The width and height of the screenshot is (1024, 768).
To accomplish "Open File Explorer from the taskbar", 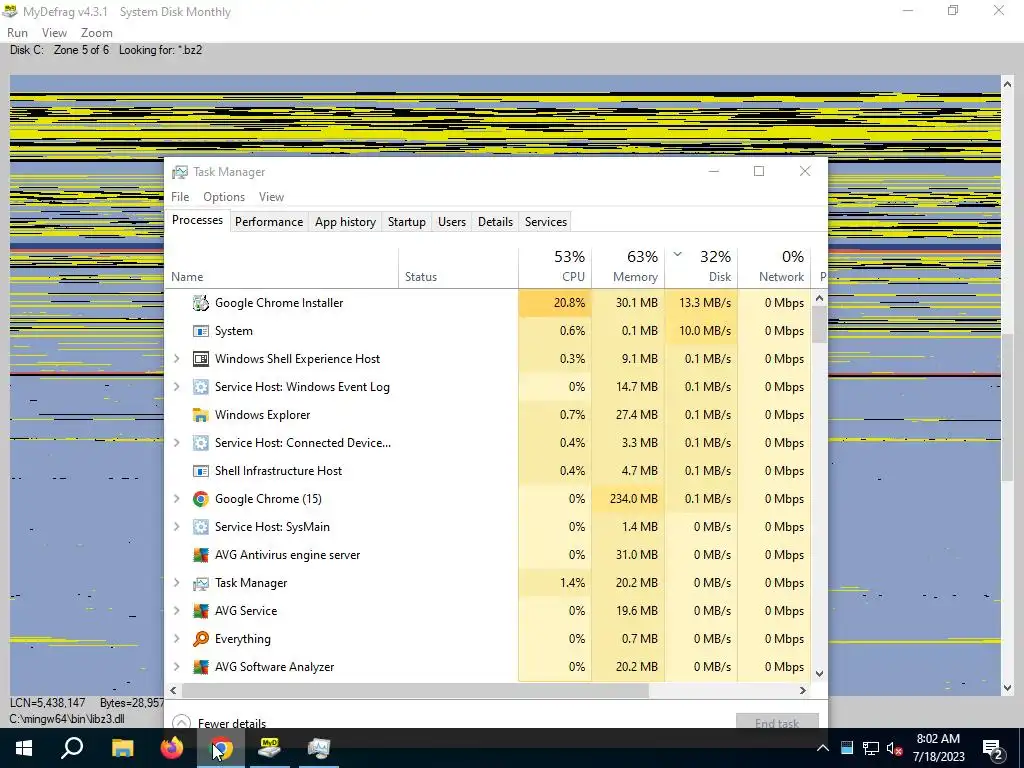I will [x=122, y=748].
